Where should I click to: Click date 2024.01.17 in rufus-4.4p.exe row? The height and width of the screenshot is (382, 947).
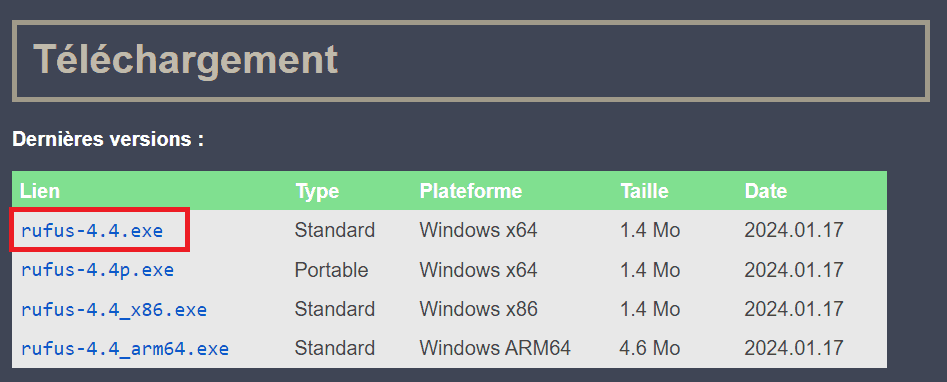pyautogui.click(x=794, y=270)
